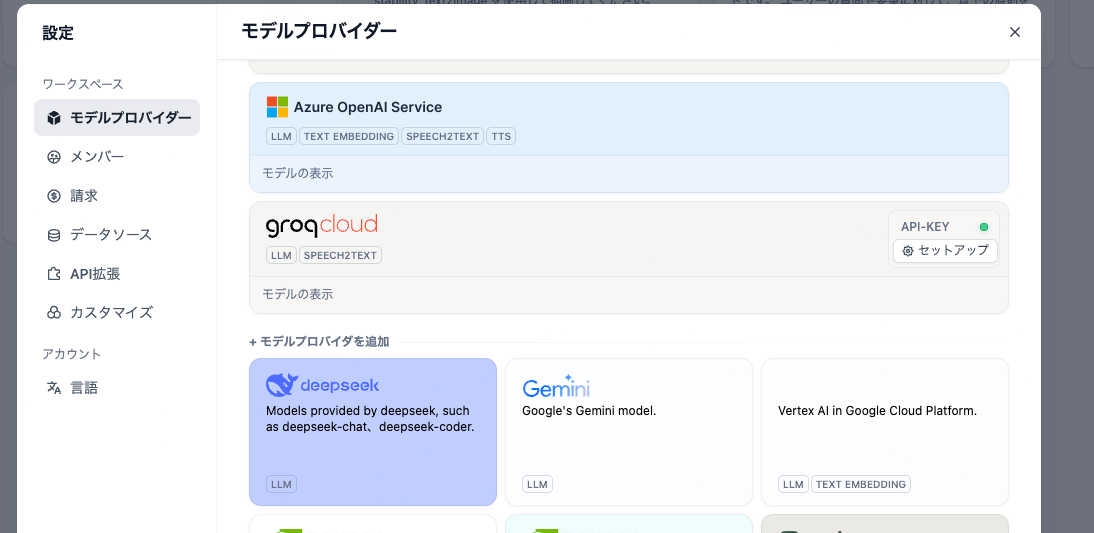Viewport: 1094px width, 533px height.
Task: Click the 請求 dollar coin icon
Action: point(54,196)
